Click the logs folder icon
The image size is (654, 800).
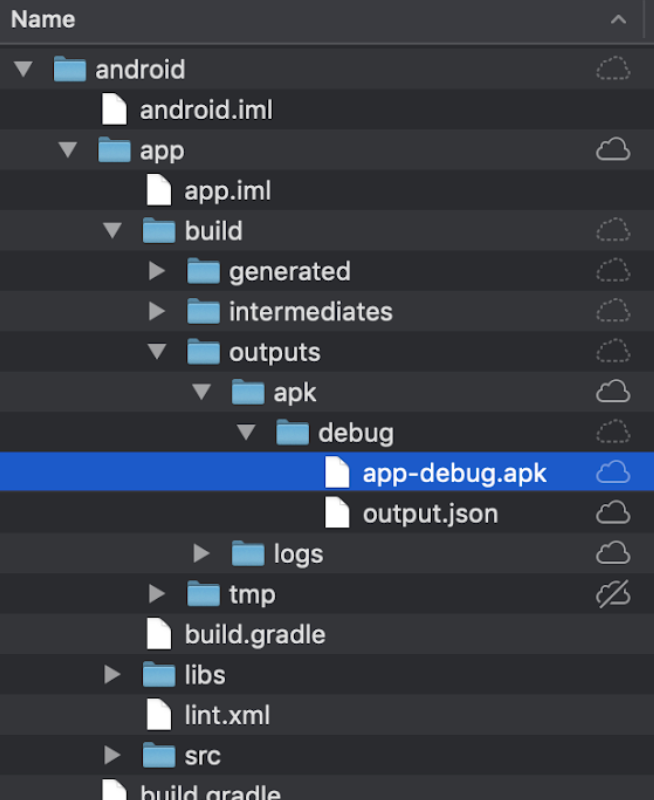click(248, 554)
